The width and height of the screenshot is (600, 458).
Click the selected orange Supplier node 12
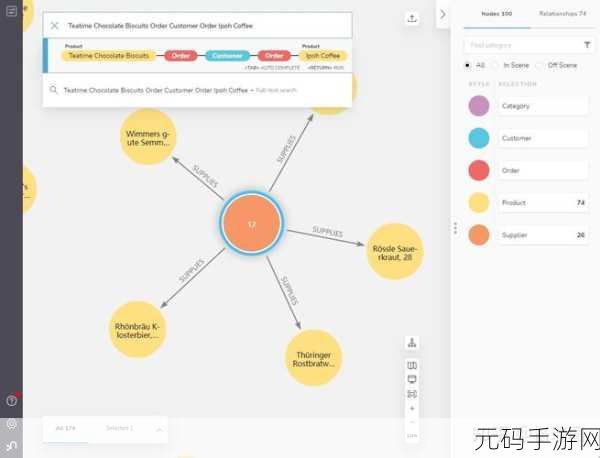(x=251, y=223)
